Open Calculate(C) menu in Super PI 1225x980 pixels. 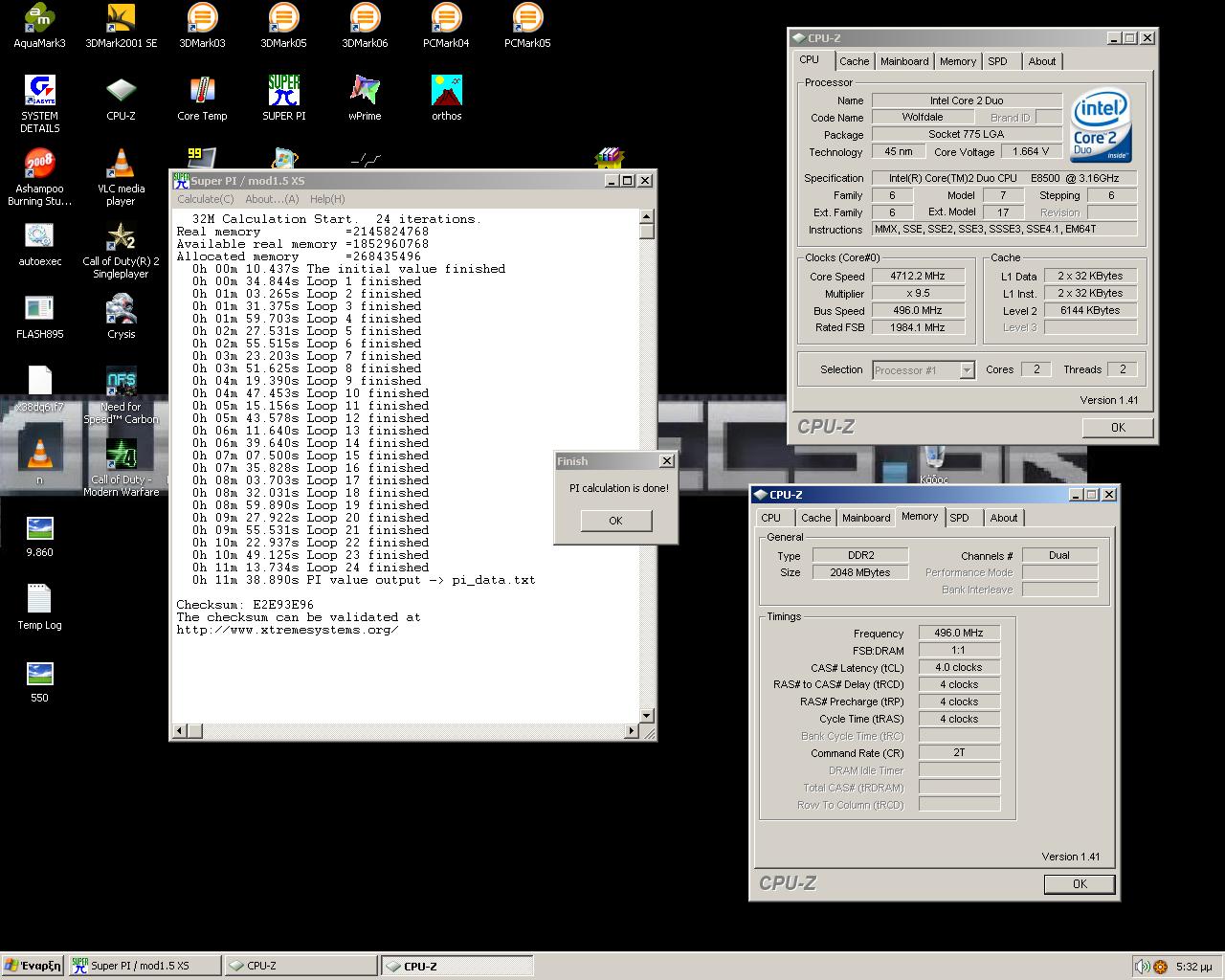pyautogui.click(x=205, y=199)
